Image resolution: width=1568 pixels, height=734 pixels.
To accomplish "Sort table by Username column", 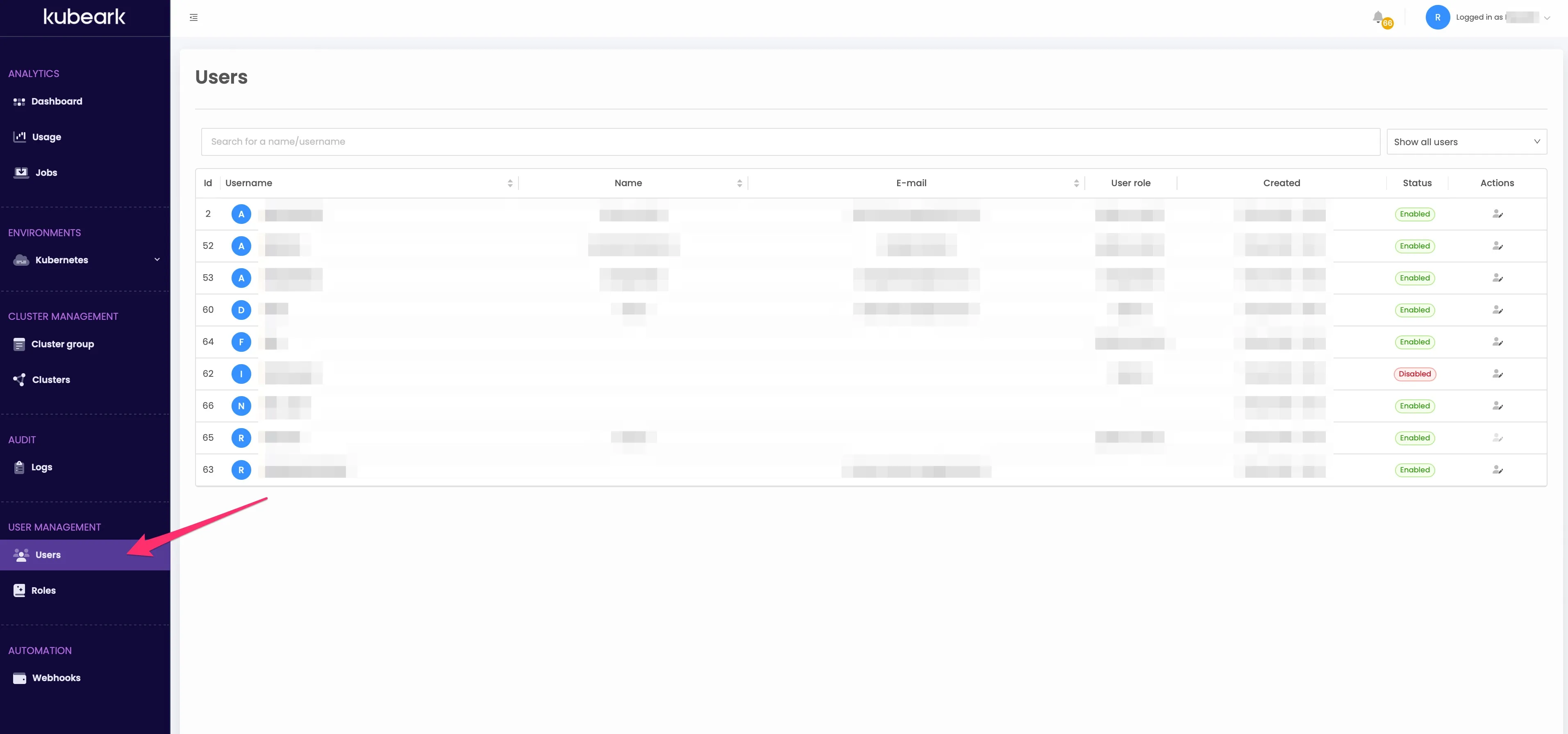I will 509,183.
